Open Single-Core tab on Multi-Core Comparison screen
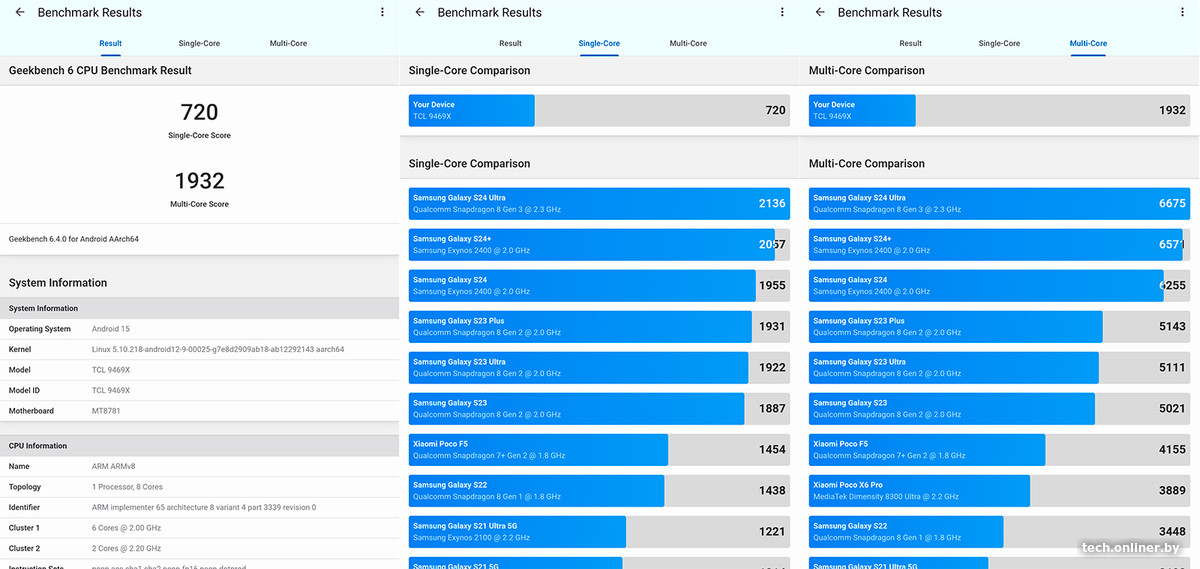 point(999,44)
